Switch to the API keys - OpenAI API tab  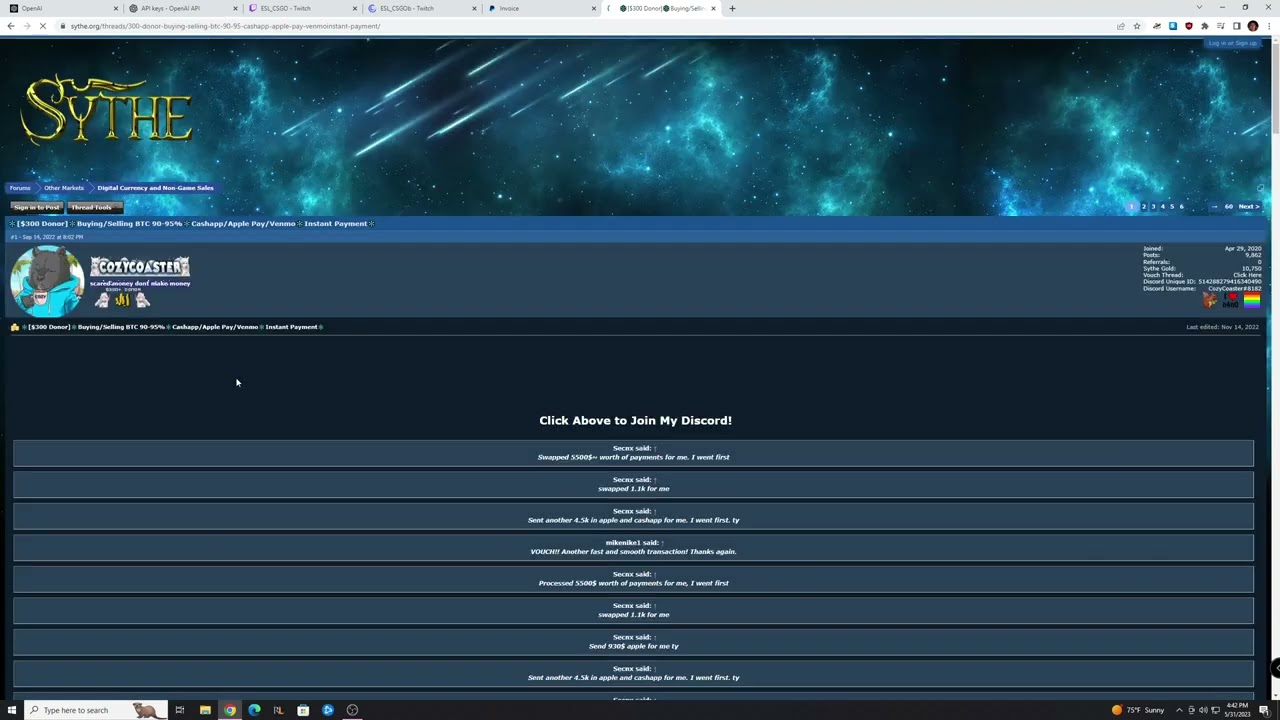tap(184, 8)
